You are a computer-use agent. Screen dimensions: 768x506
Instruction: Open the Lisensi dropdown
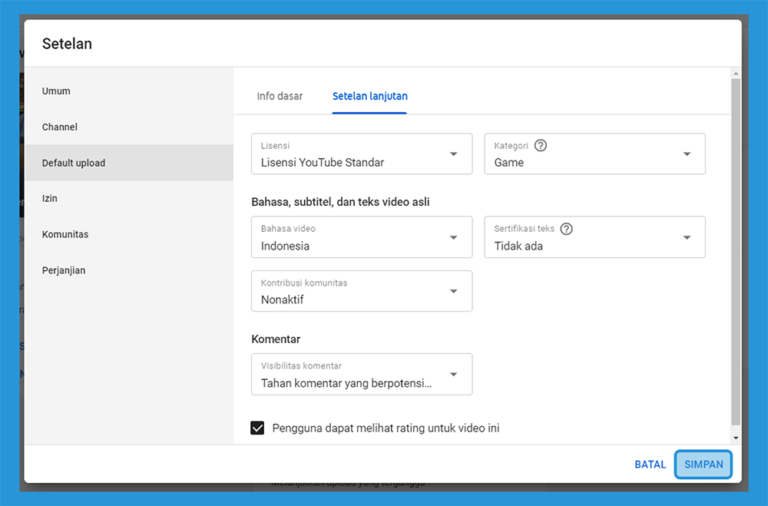coord(361,154)
